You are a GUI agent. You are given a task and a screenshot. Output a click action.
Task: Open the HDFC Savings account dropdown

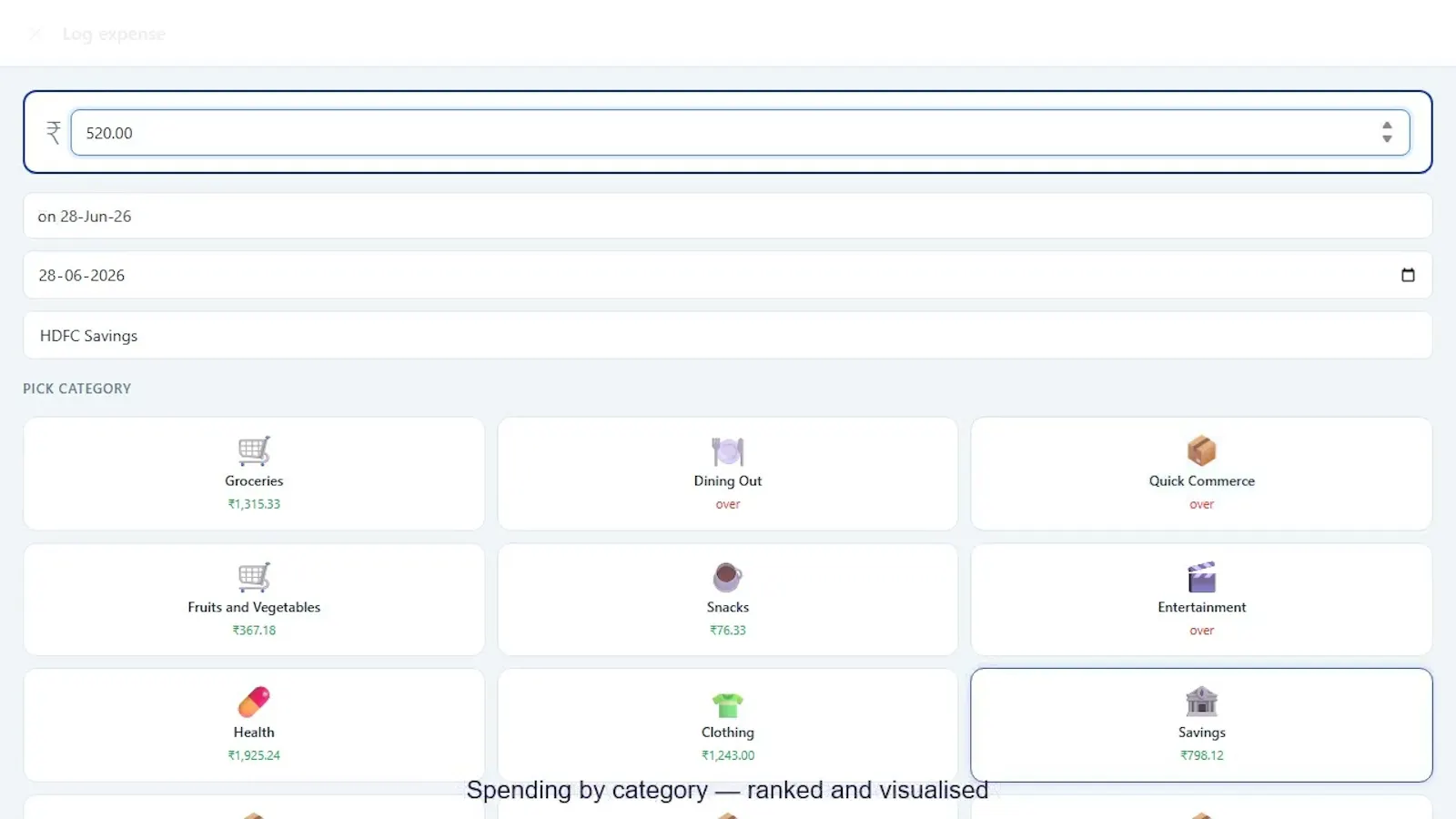(728, 336)
